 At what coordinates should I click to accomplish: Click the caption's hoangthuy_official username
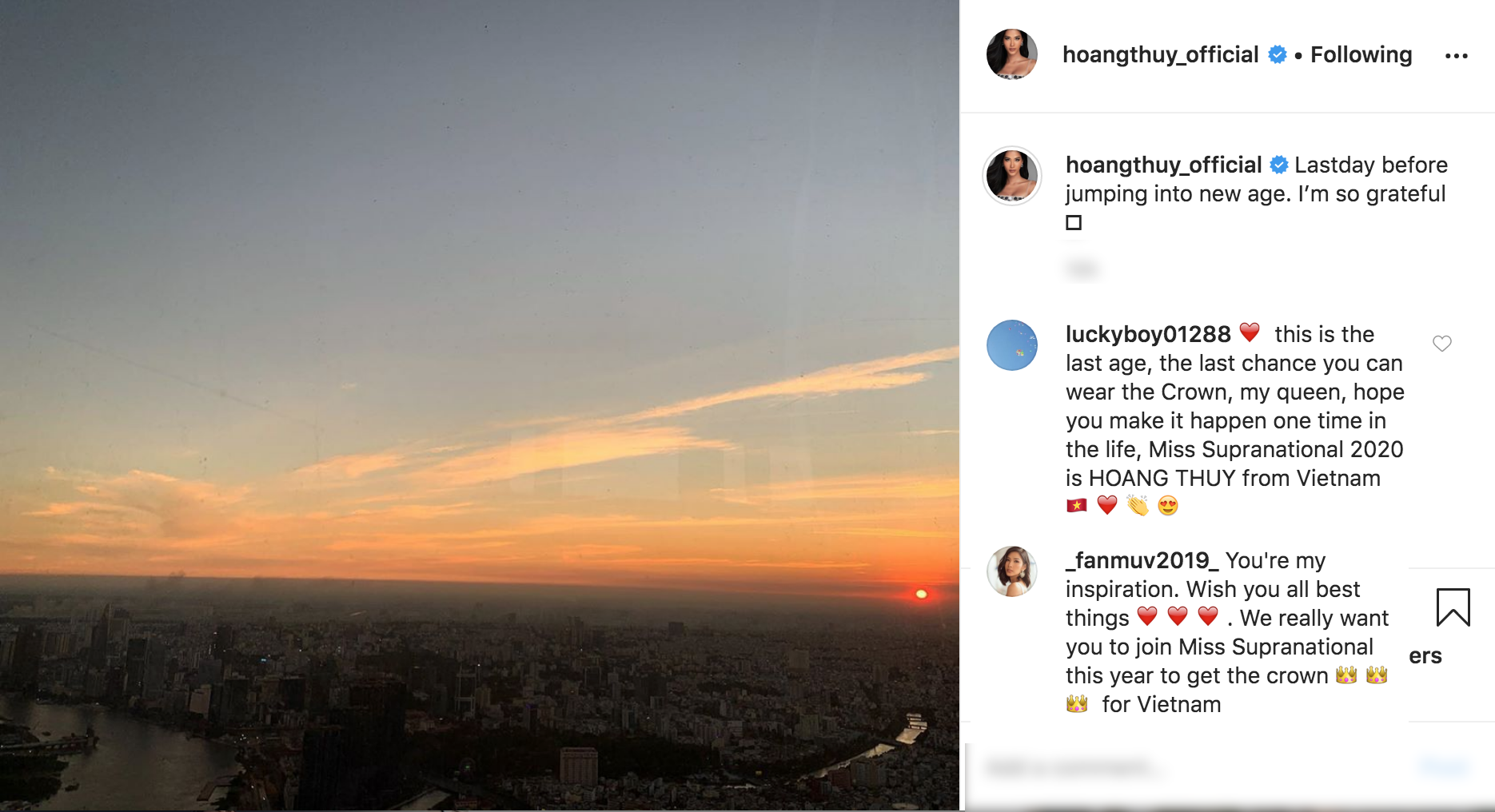coord(1163,165)
